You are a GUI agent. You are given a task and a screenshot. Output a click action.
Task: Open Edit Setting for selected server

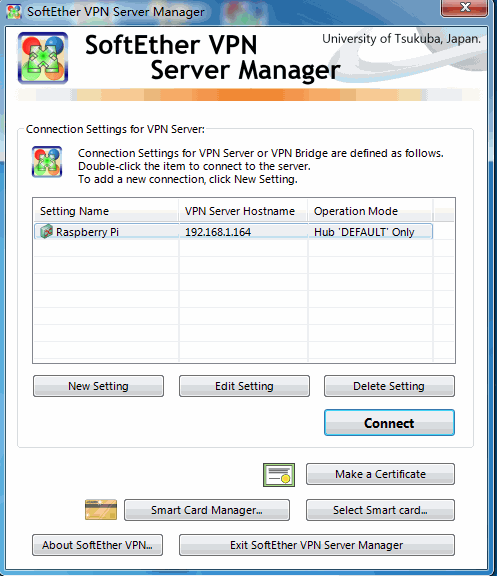coord(244,386)
